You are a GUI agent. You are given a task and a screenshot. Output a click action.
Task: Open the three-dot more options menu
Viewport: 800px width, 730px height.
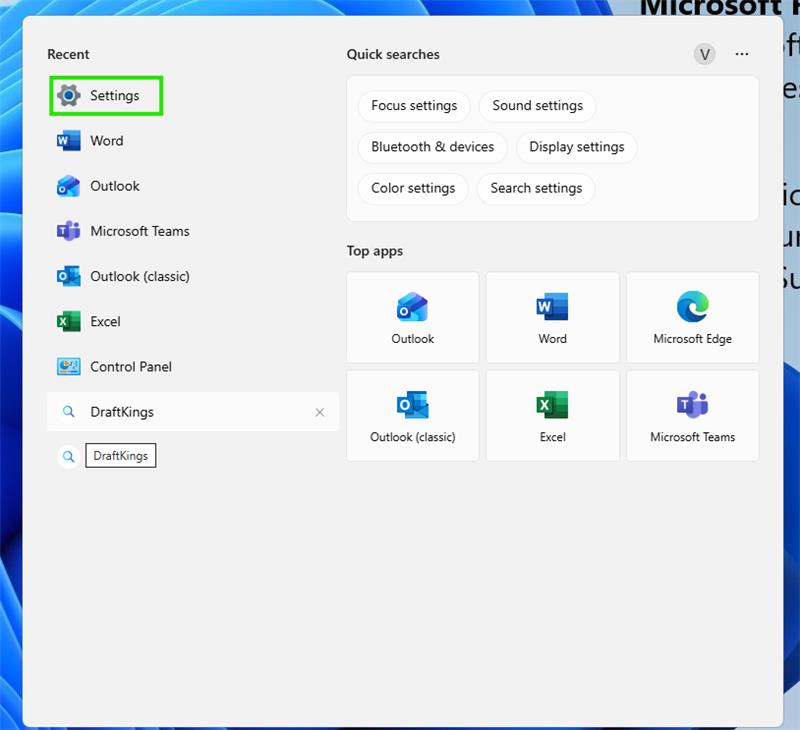(x=742, y=54)
